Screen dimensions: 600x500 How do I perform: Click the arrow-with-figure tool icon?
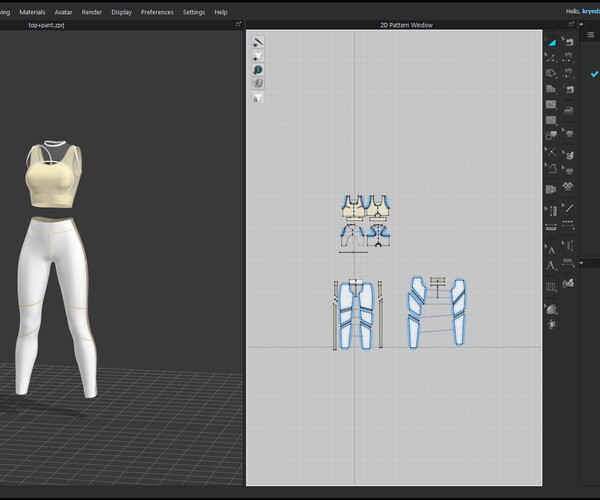coord(568,155)
